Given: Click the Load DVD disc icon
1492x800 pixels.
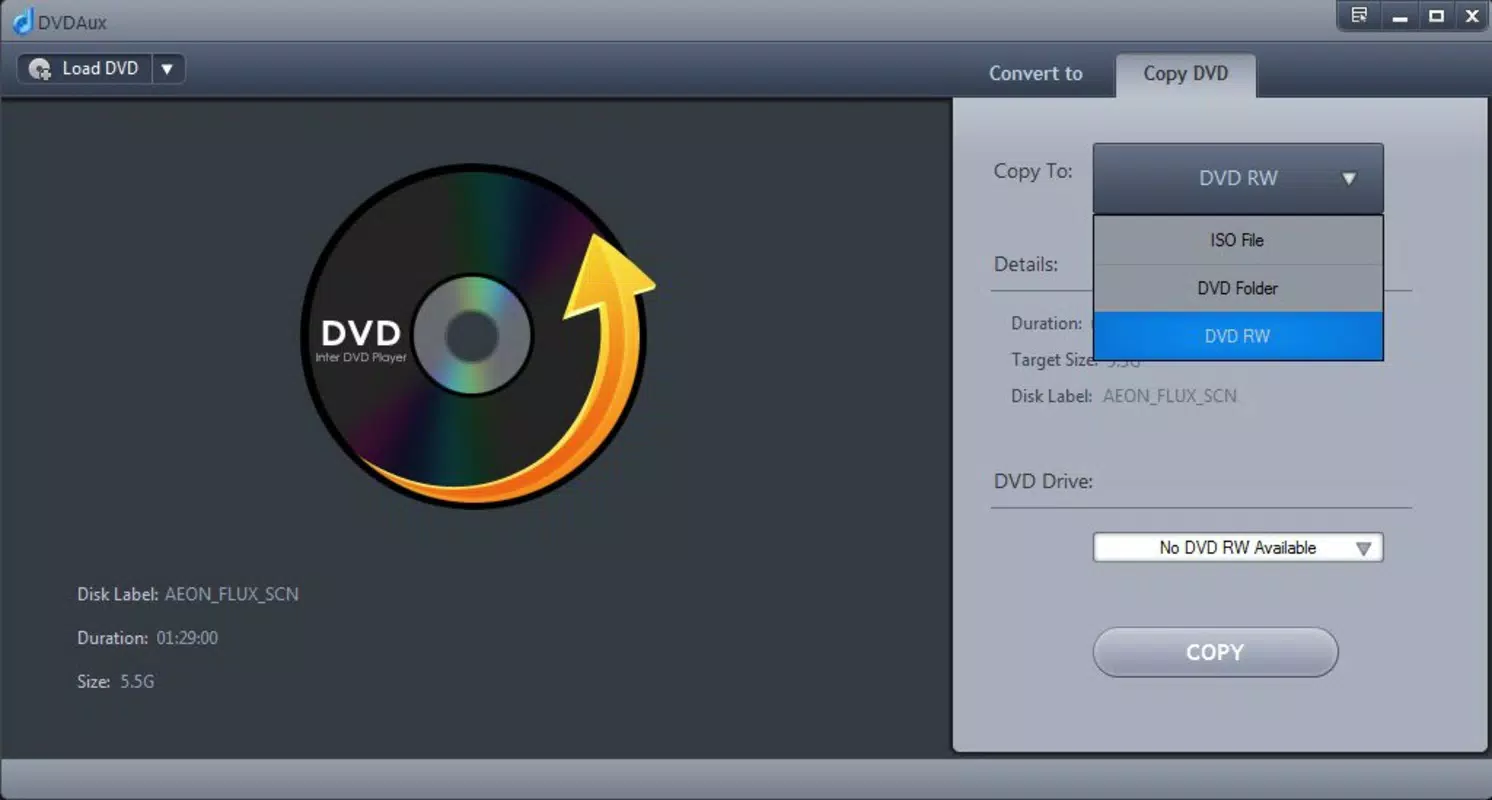Looking at the screenshot, I should point(40,69).
